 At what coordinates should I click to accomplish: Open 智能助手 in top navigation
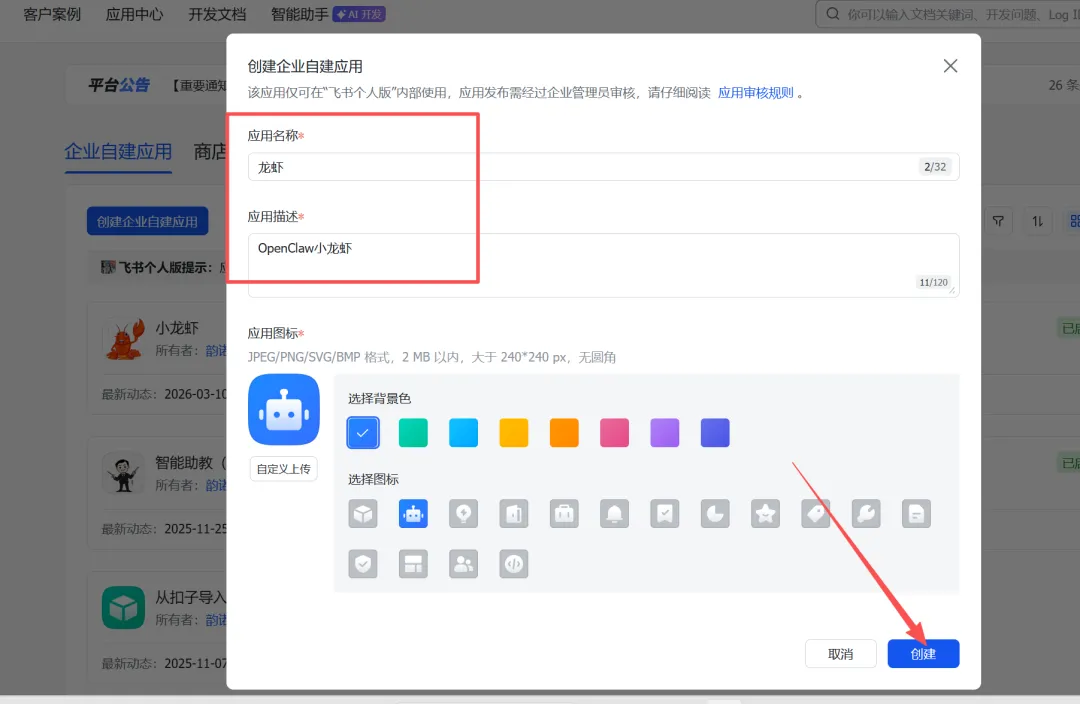click(300, 14)
